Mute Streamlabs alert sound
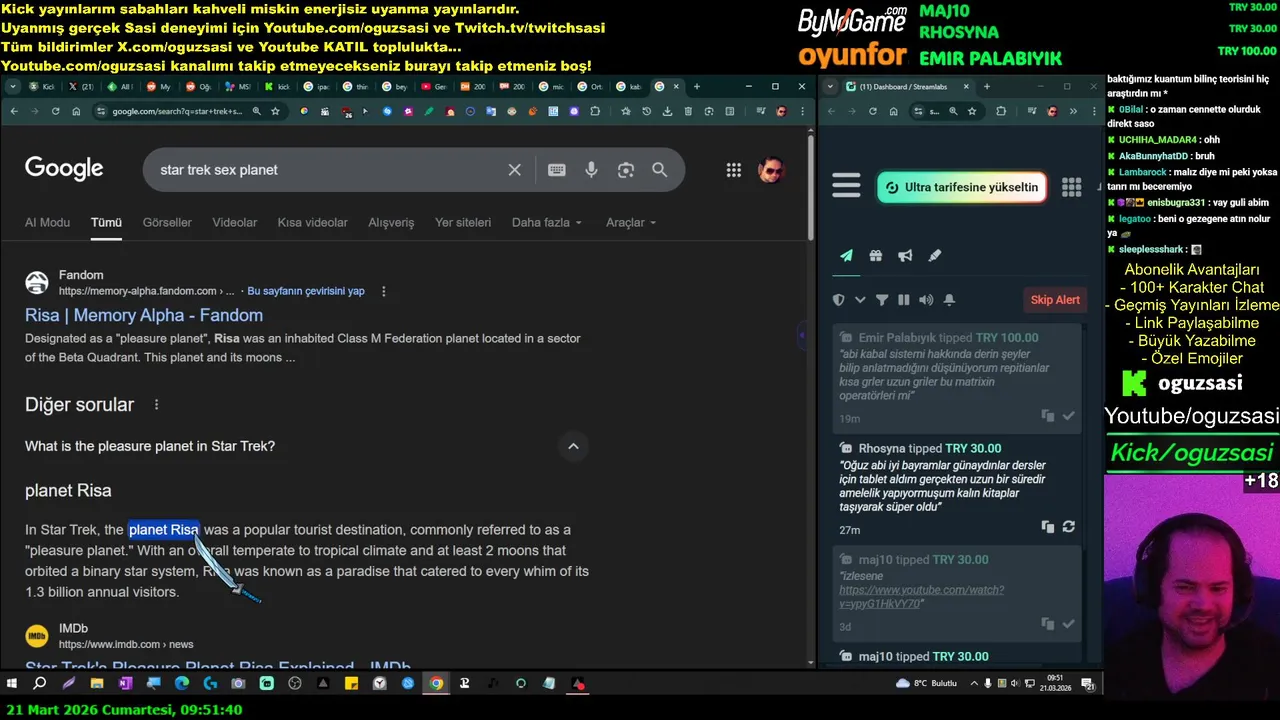This screenshot has width=1280, height=720. [926, 299]
